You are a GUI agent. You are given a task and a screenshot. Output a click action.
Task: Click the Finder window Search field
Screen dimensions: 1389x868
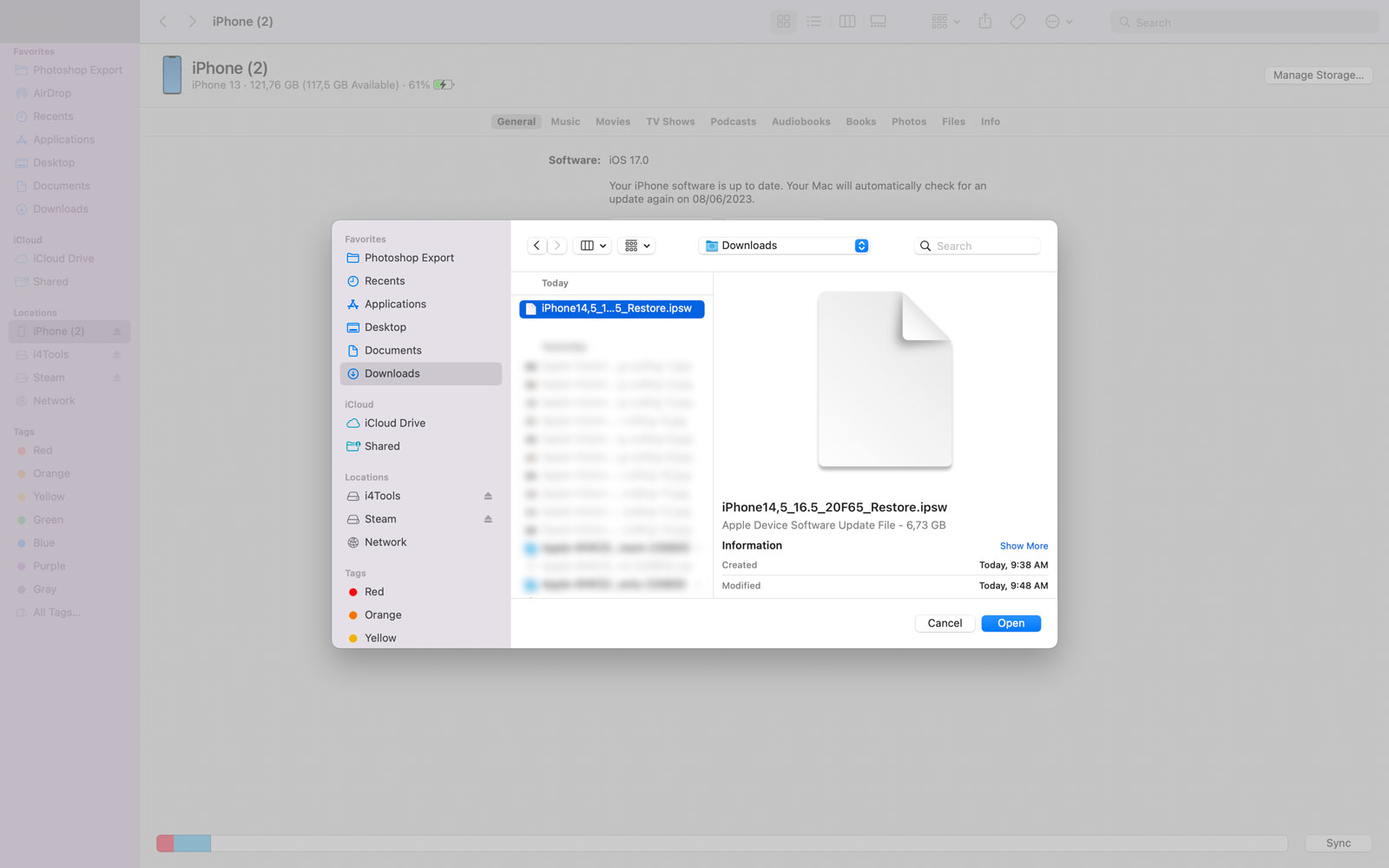[1244, 23]
